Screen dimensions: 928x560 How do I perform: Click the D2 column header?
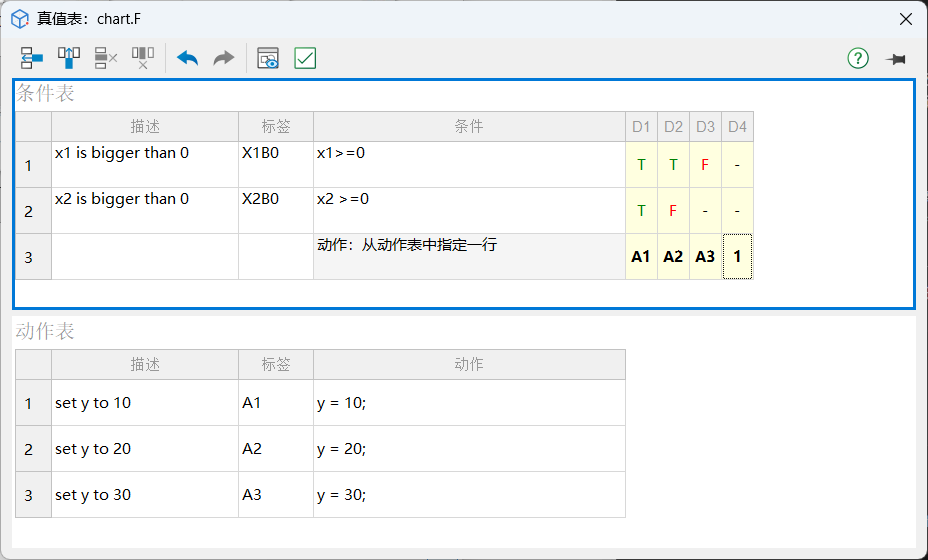pos(673,127)
